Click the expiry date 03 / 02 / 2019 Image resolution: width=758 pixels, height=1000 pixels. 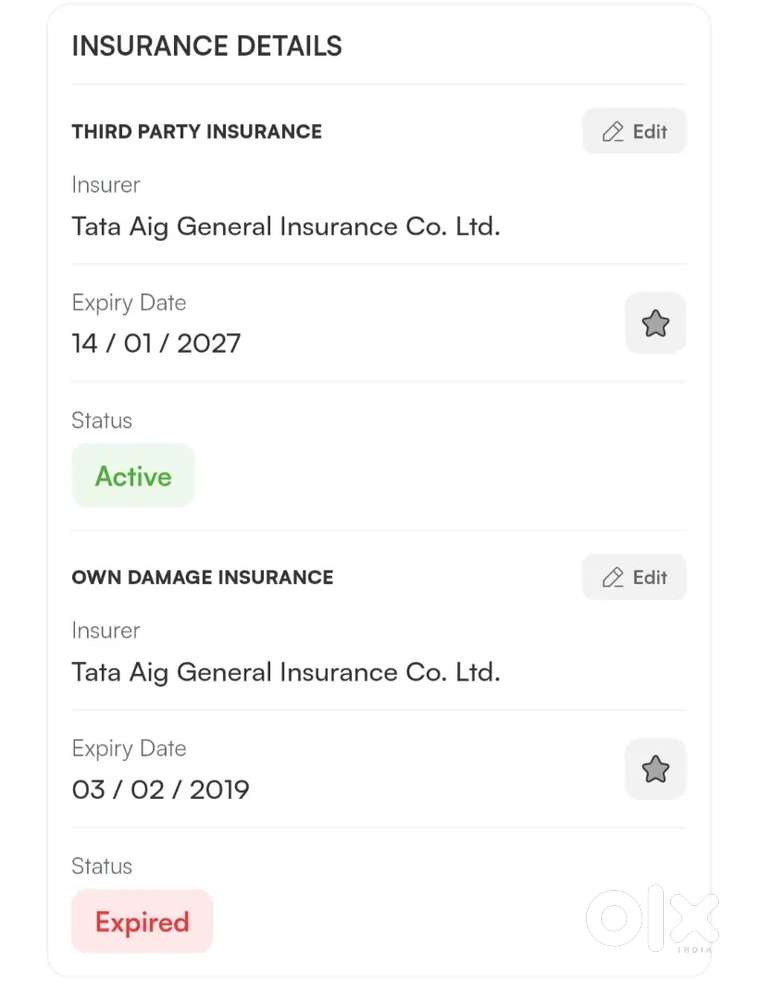(x=160, y=790)
